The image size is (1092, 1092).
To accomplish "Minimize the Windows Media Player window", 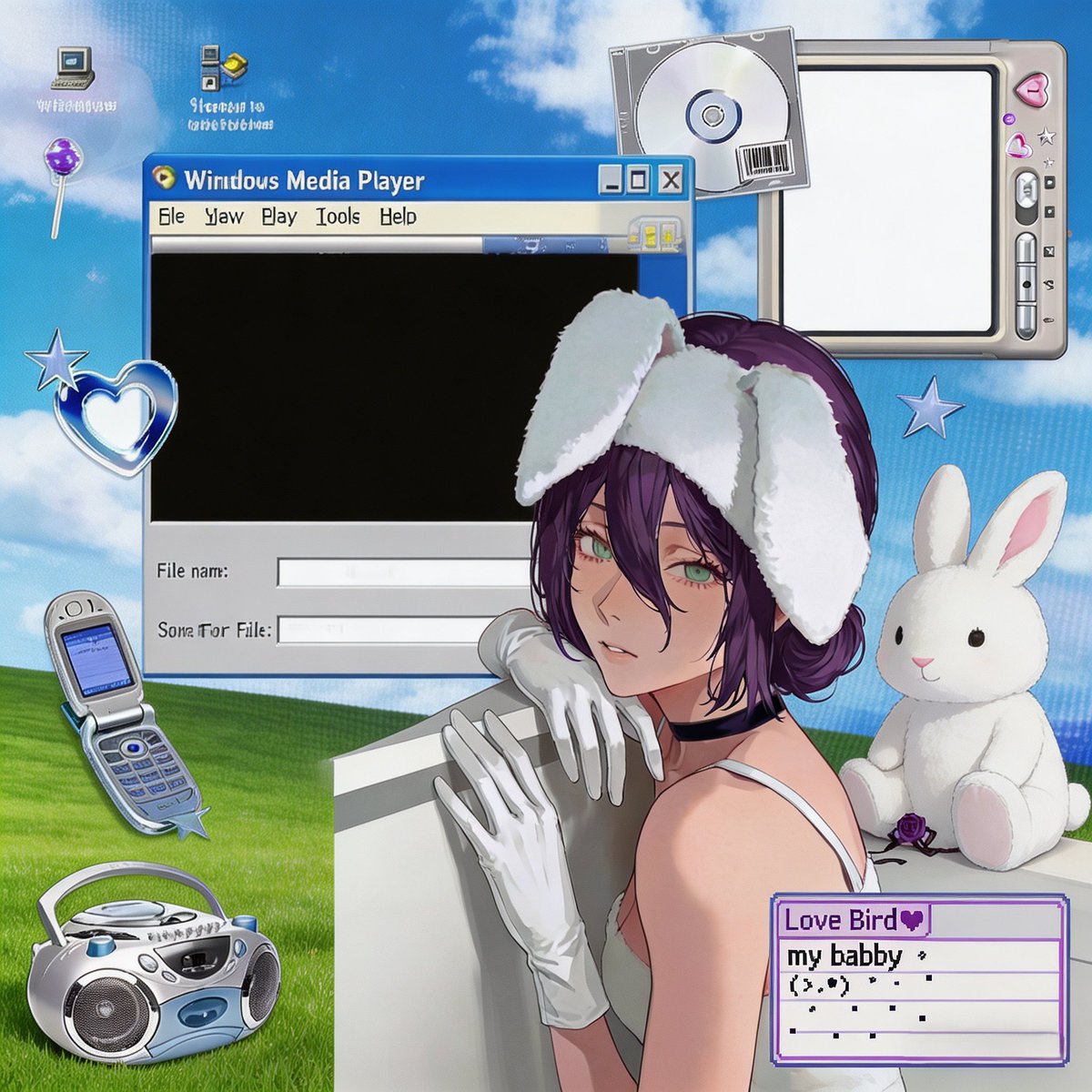I will click(611, 179).
